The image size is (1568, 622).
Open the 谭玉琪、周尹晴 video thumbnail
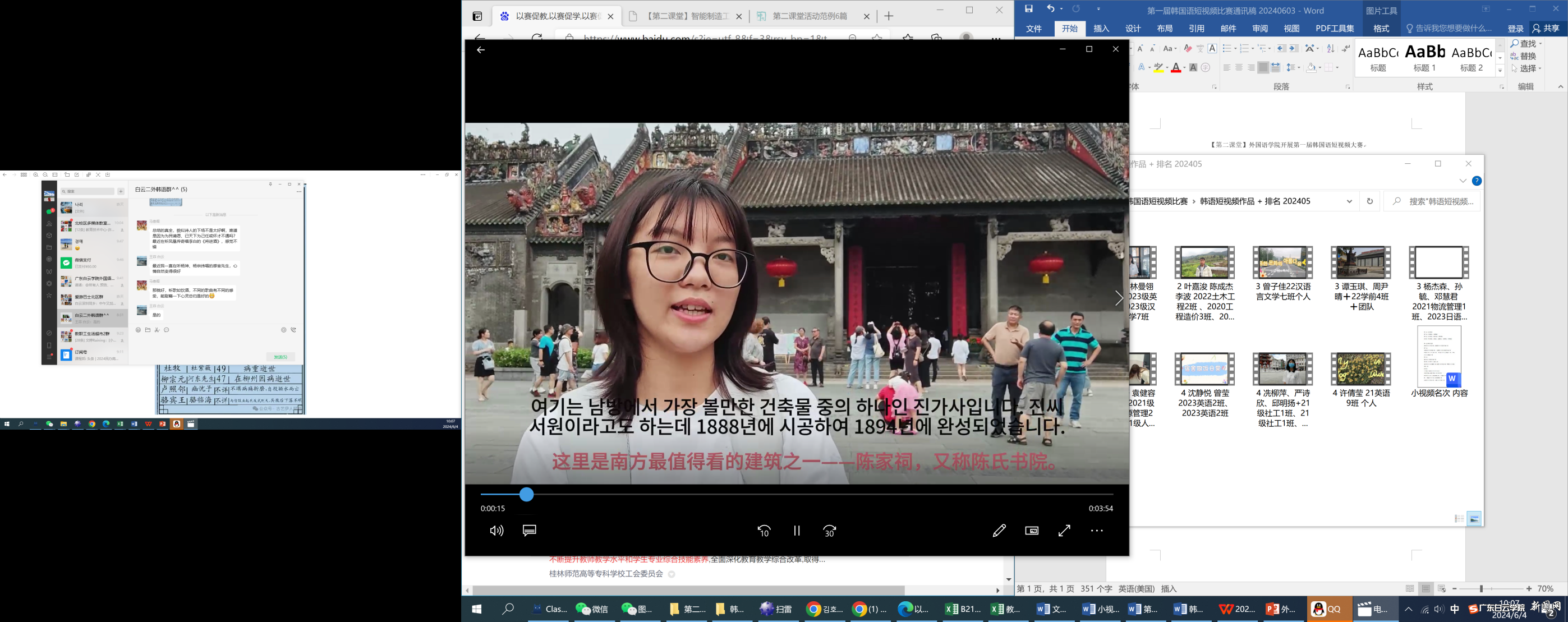1360,262
